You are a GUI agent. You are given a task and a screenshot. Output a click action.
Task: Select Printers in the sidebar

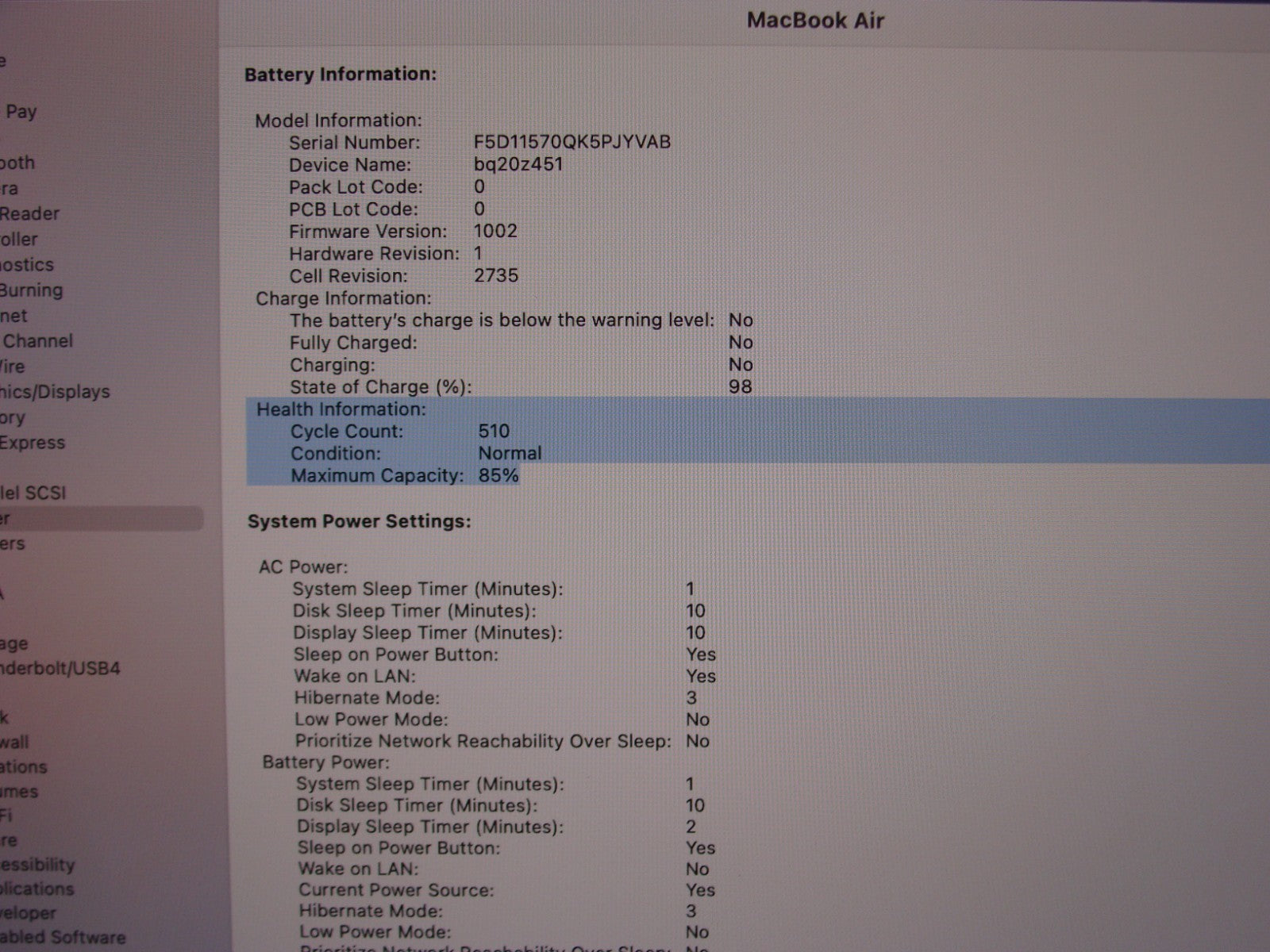click(13, 544)
